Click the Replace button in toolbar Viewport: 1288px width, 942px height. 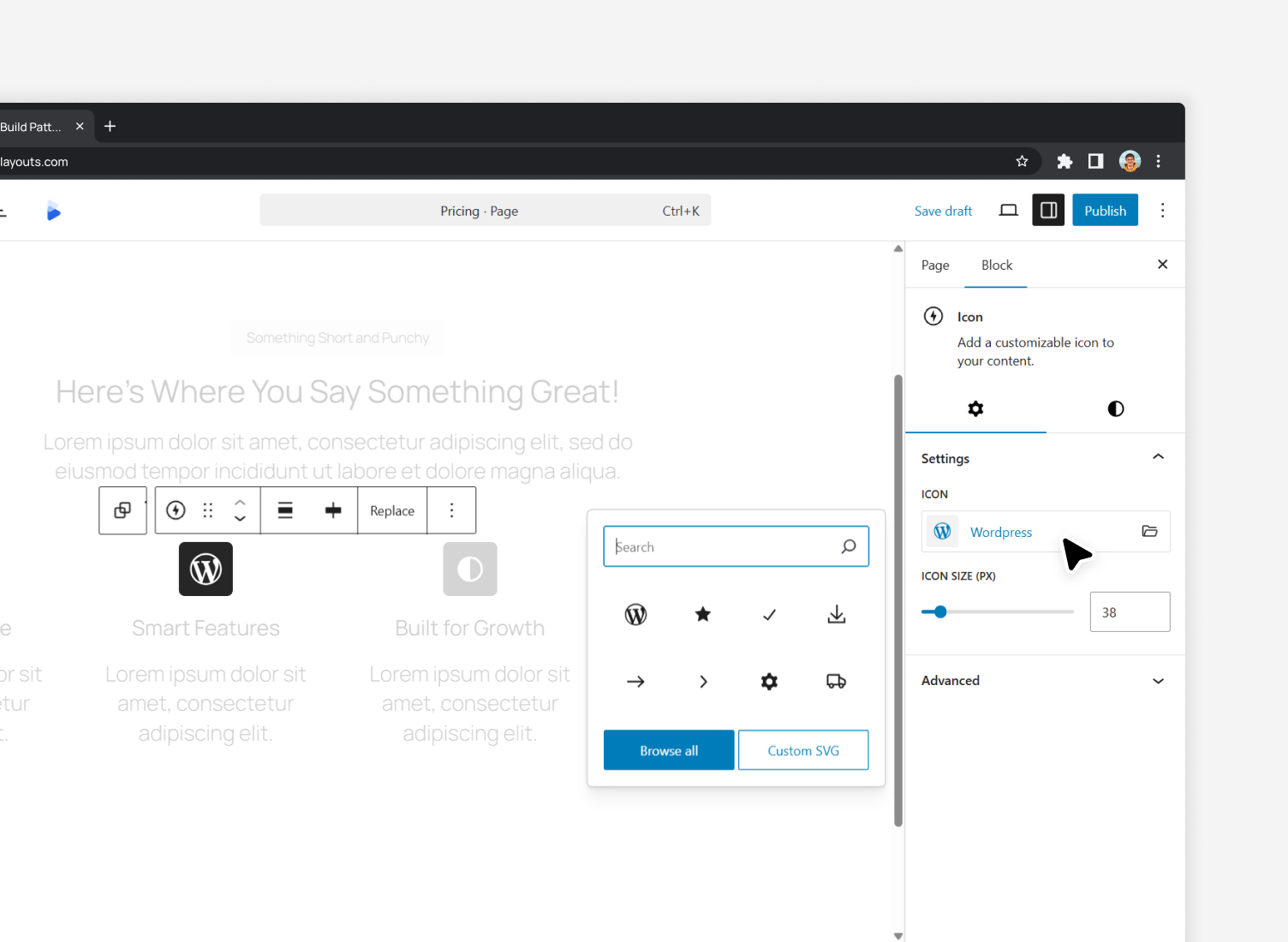(x=392, y=510)
